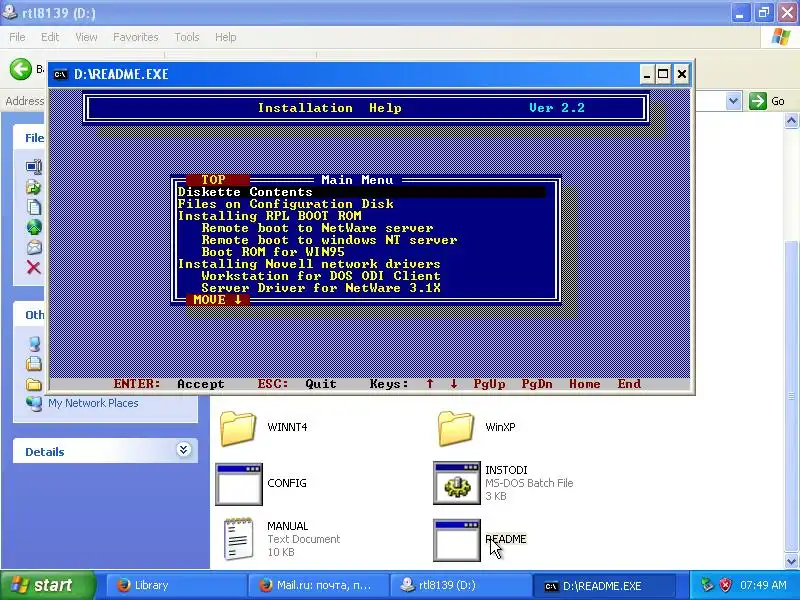Select Remote boot to NetWare server

317,228
